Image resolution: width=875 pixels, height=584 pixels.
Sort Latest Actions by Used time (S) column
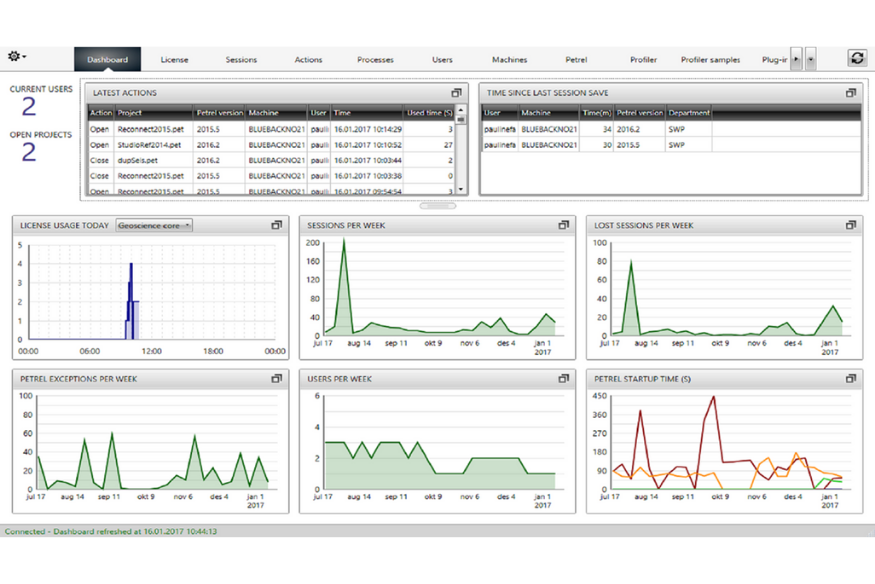pyautogui.click(x=429, y=113)
